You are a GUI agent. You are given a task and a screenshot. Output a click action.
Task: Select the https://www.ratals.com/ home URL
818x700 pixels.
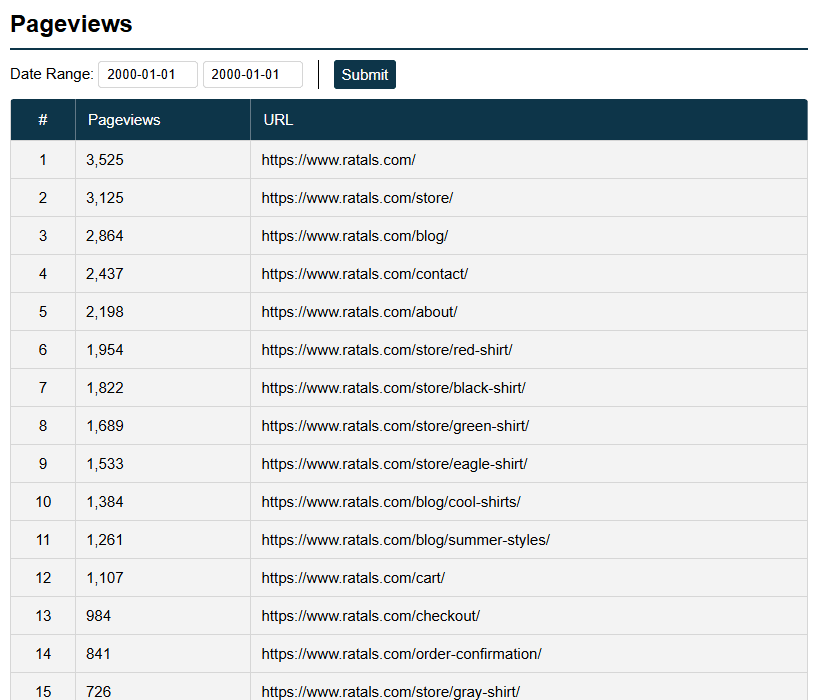[x=339, y=160]
